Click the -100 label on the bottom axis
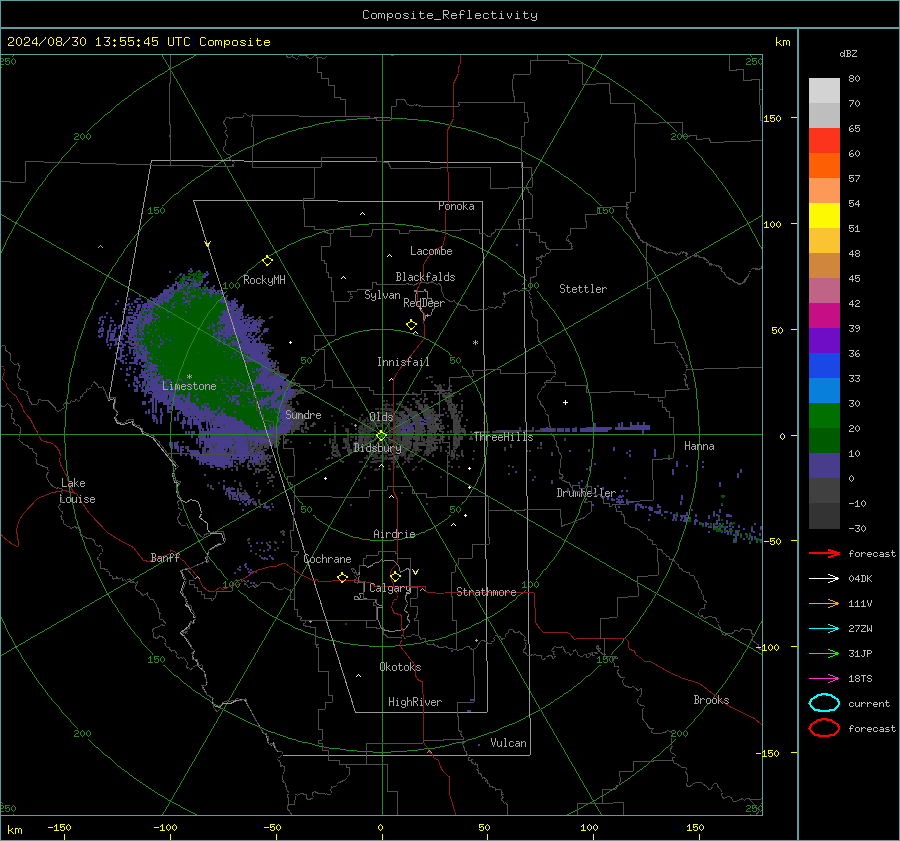This screenshot has width=900, height=841. pos(165,827)
